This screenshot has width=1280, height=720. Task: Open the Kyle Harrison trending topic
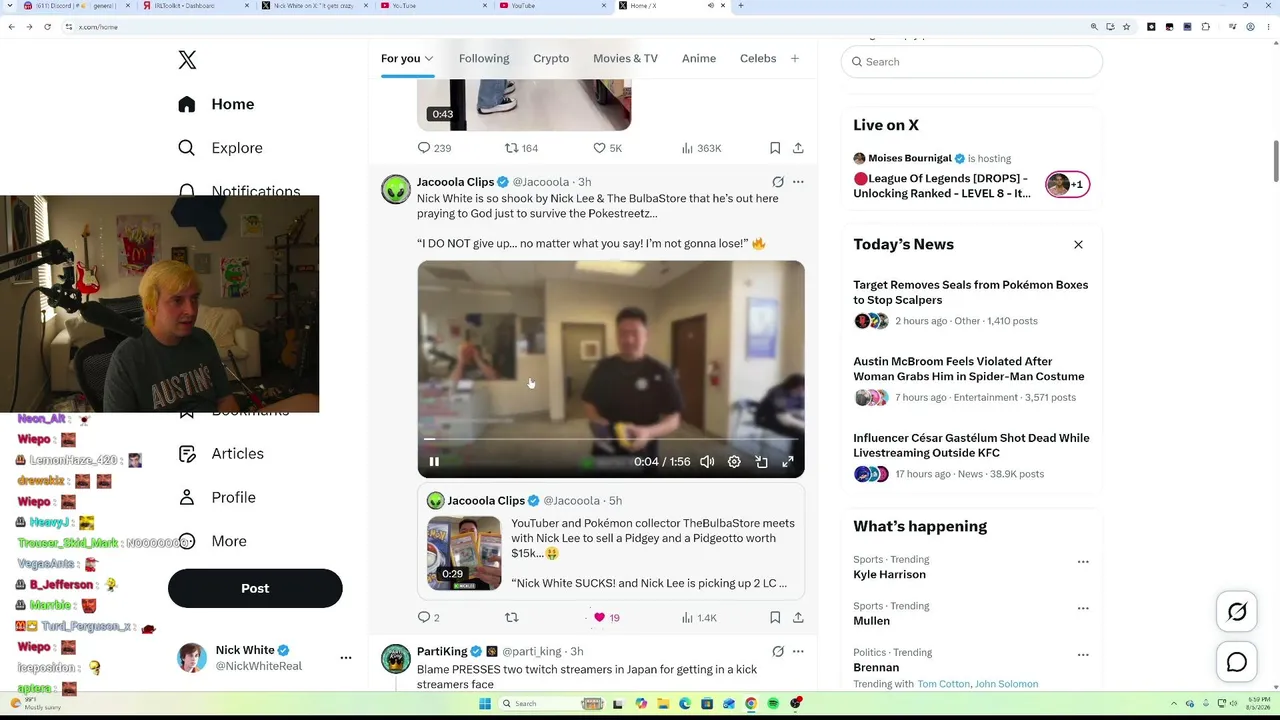point(889,575)
